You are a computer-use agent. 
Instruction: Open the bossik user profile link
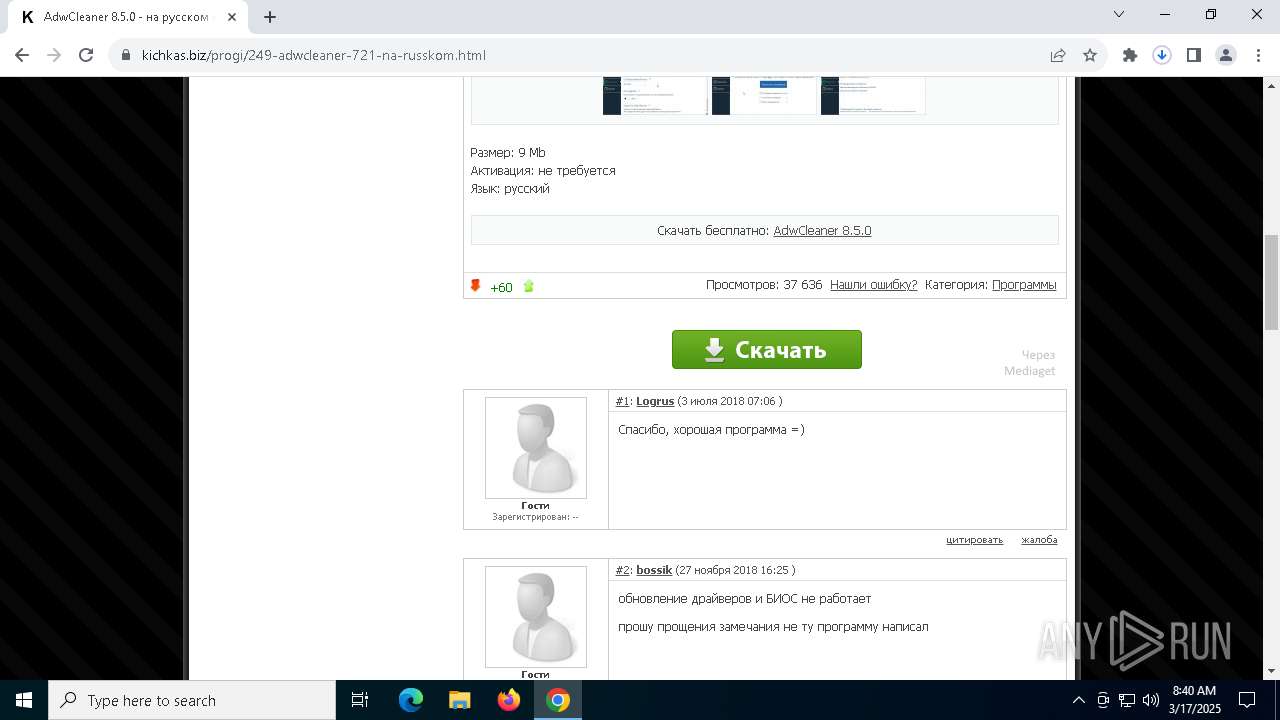(654, 570)
